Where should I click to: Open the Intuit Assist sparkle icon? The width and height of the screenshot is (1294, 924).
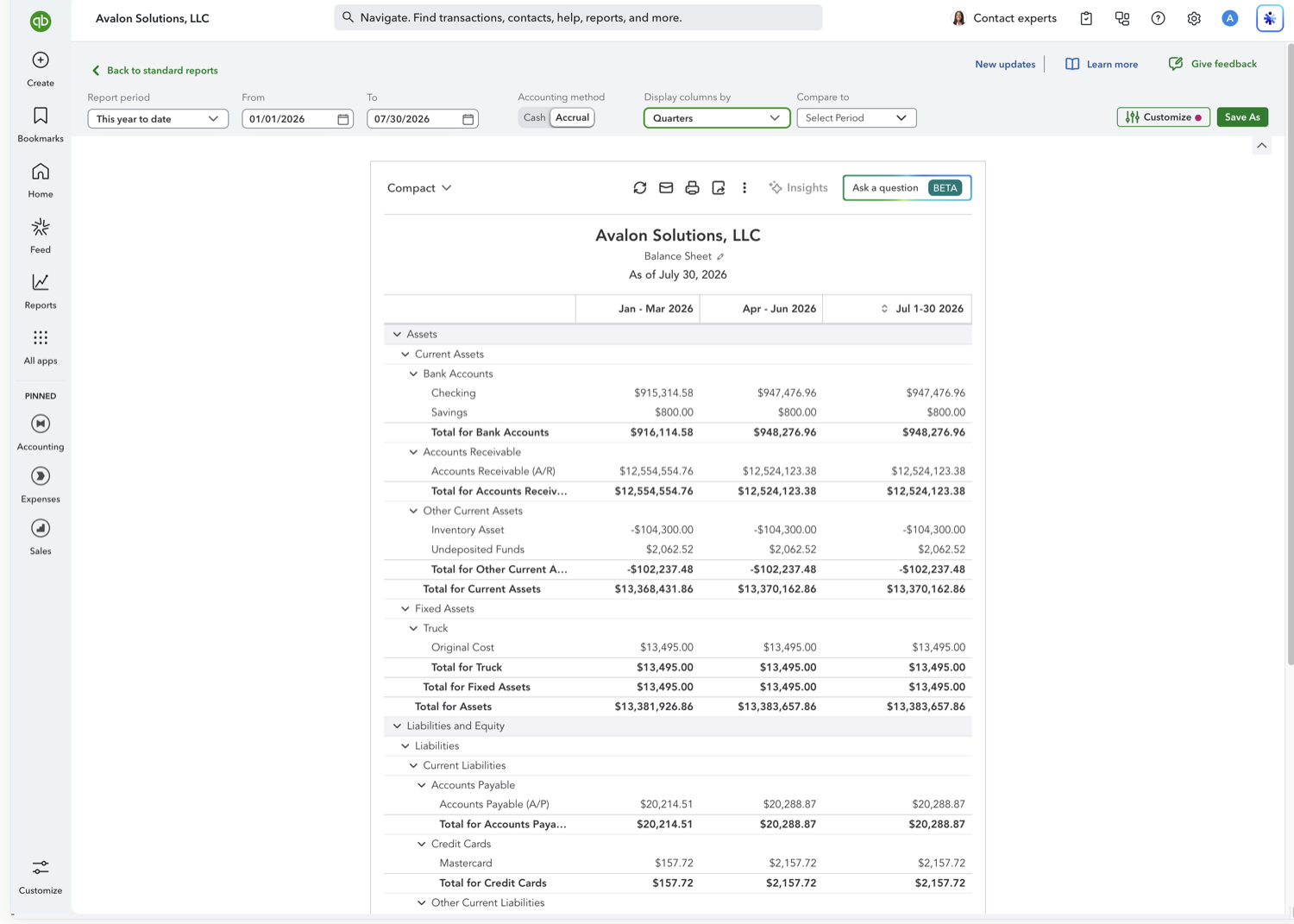(x=1270, y=18)
